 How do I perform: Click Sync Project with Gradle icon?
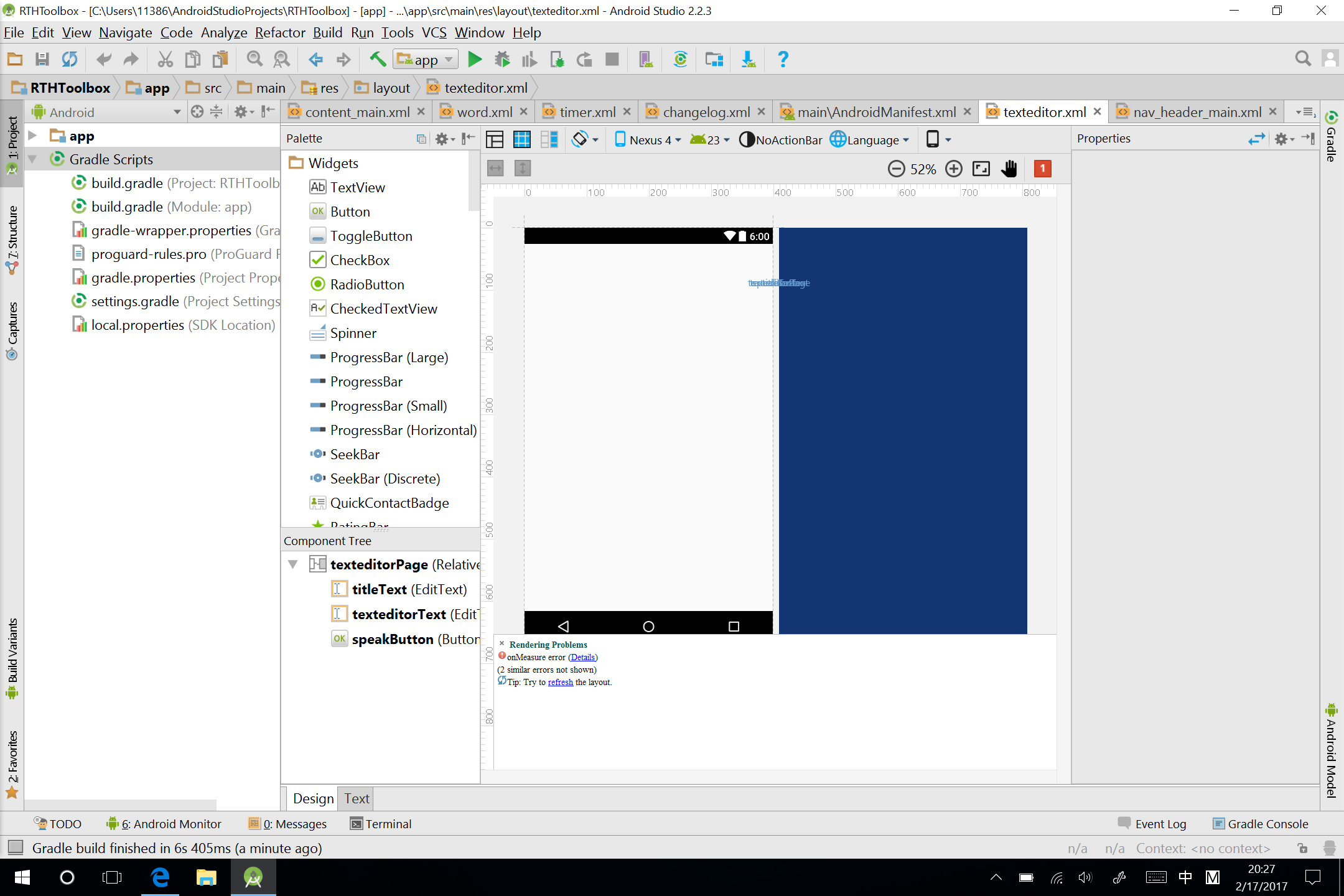tap(680, 59)
